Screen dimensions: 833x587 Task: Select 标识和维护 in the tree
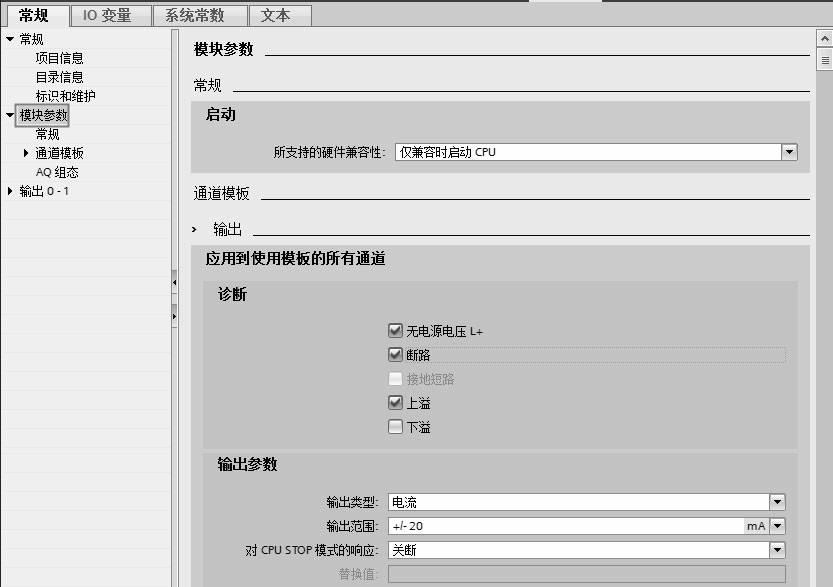[65, 96]
